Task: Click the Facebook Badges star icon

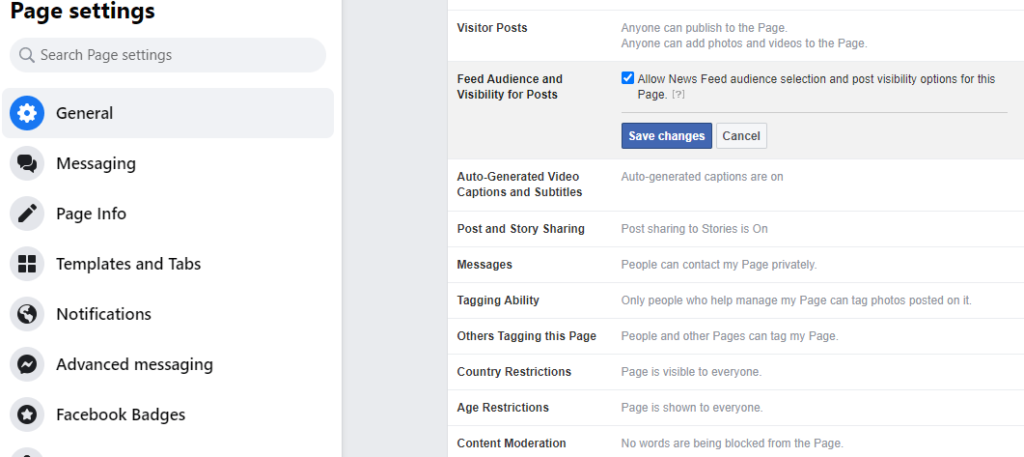Action: tap(27, 414)
